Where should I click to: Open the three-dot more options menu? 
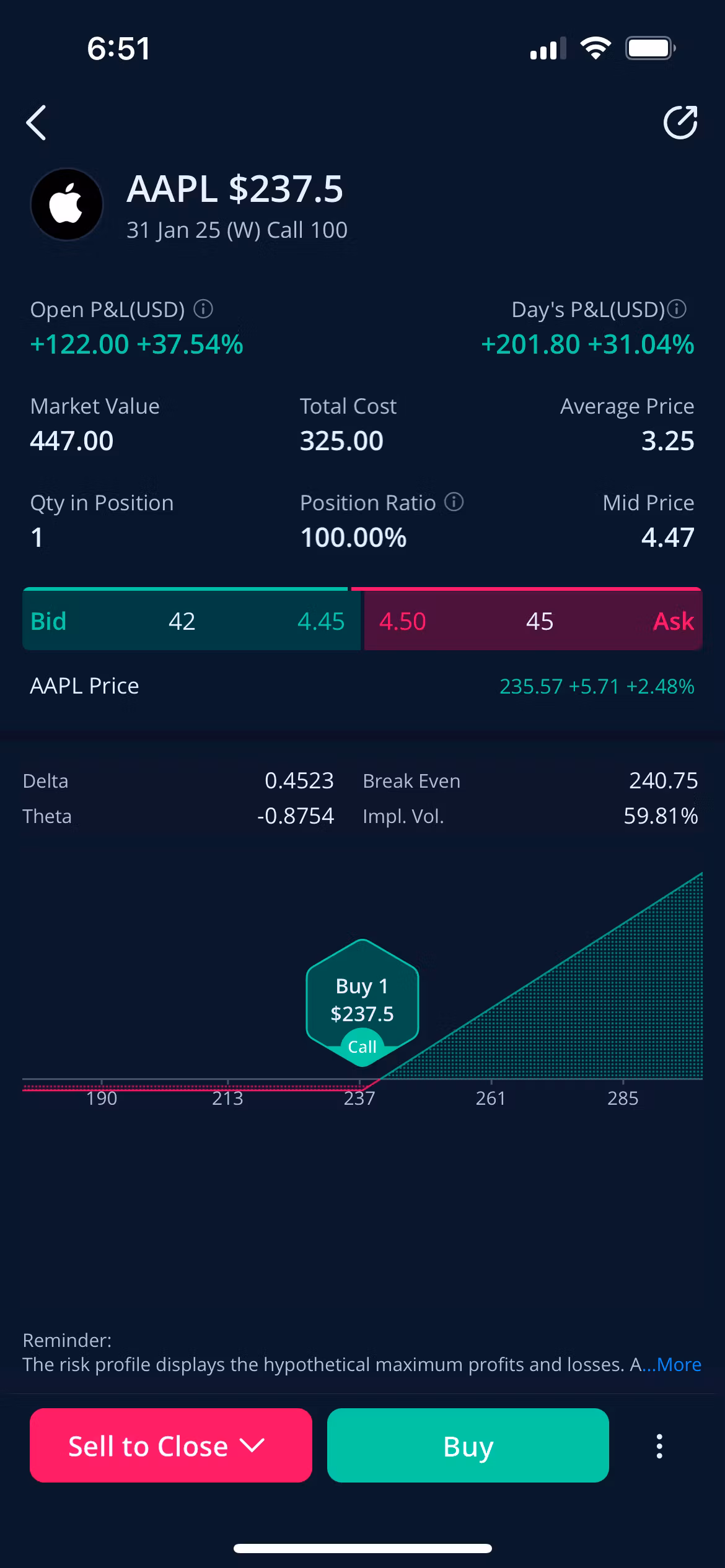click(x=659, y=1446)
